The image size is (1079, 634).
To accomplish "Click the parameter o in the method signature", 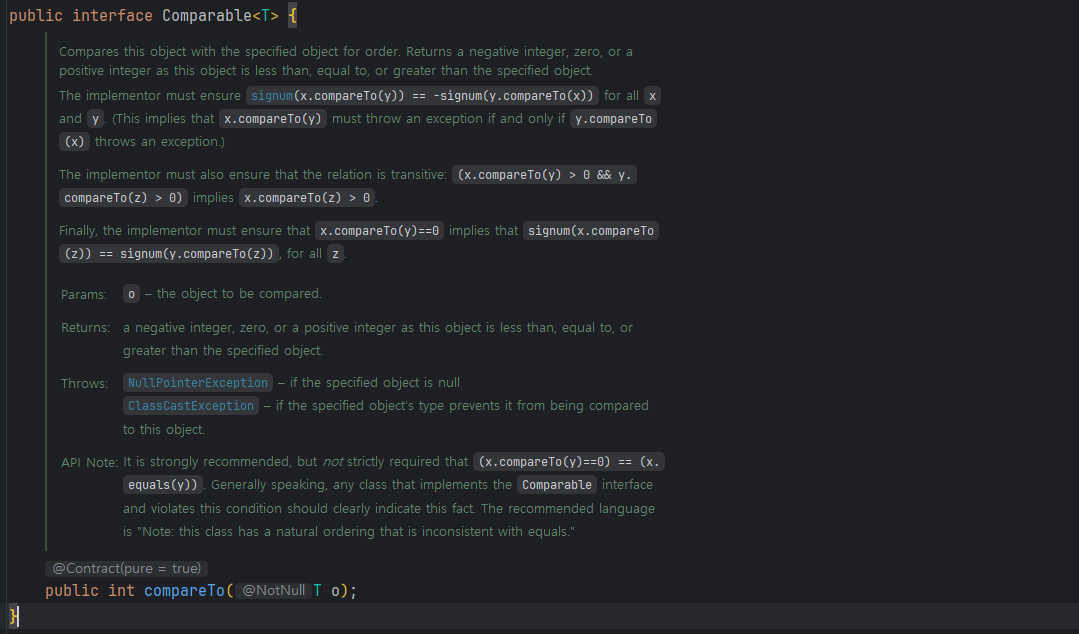I will coord(335,591).
